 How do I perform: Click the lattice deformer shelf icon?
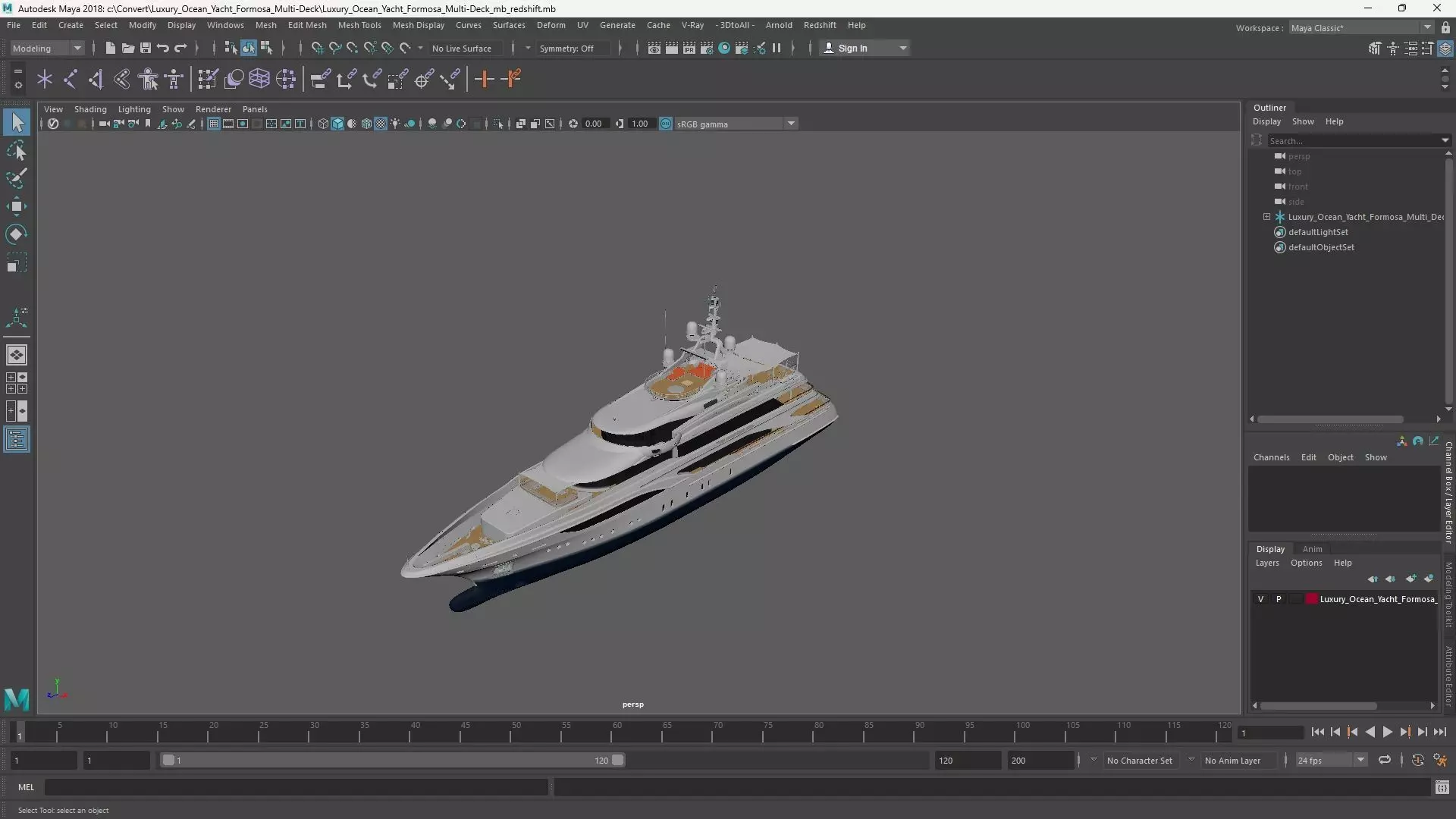tap(259, 79)
